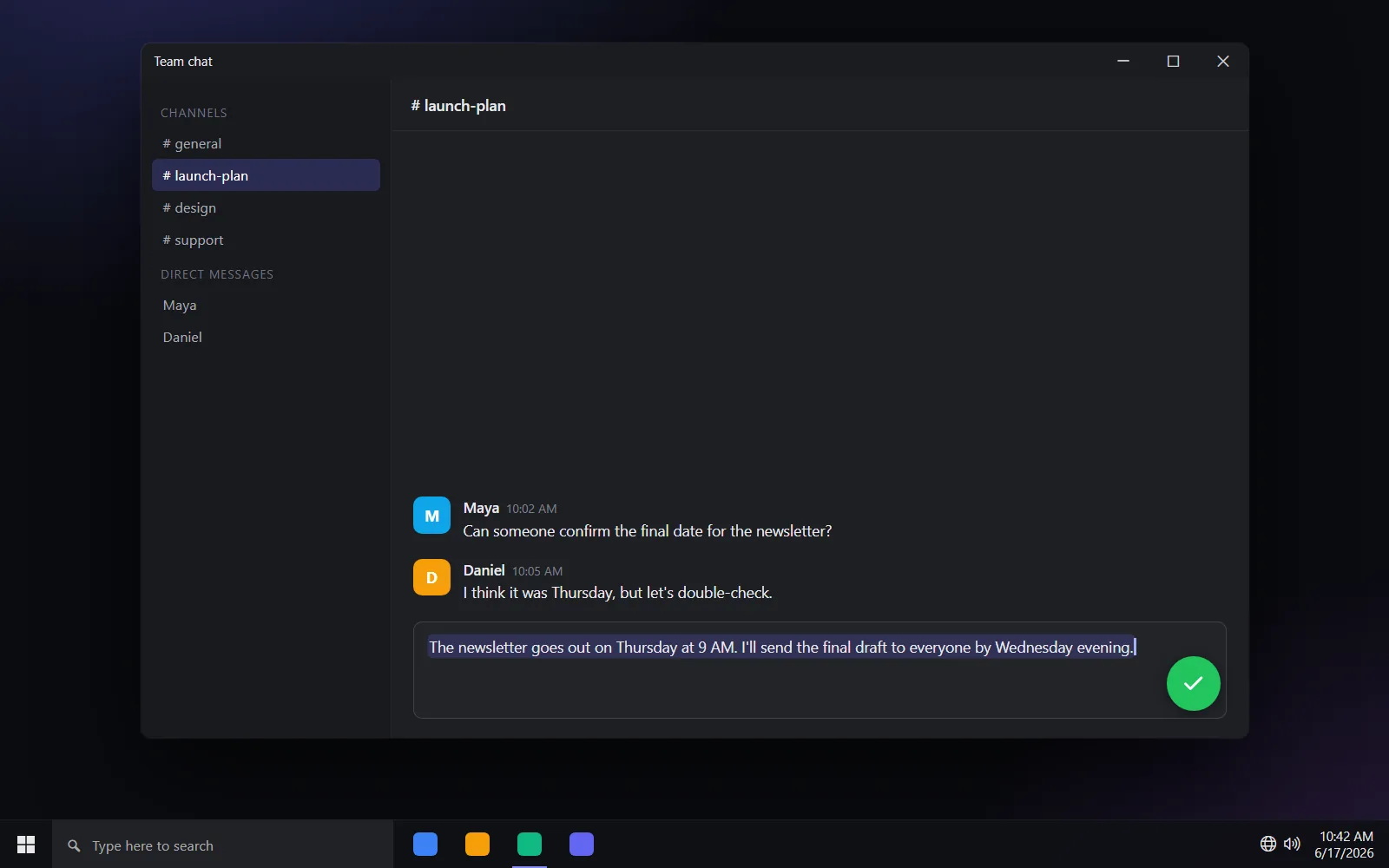Launch the orange app on the taskbar
The width and height of the screenshot is (1389, 868).
pyautogui.click(x=477, y=845)
